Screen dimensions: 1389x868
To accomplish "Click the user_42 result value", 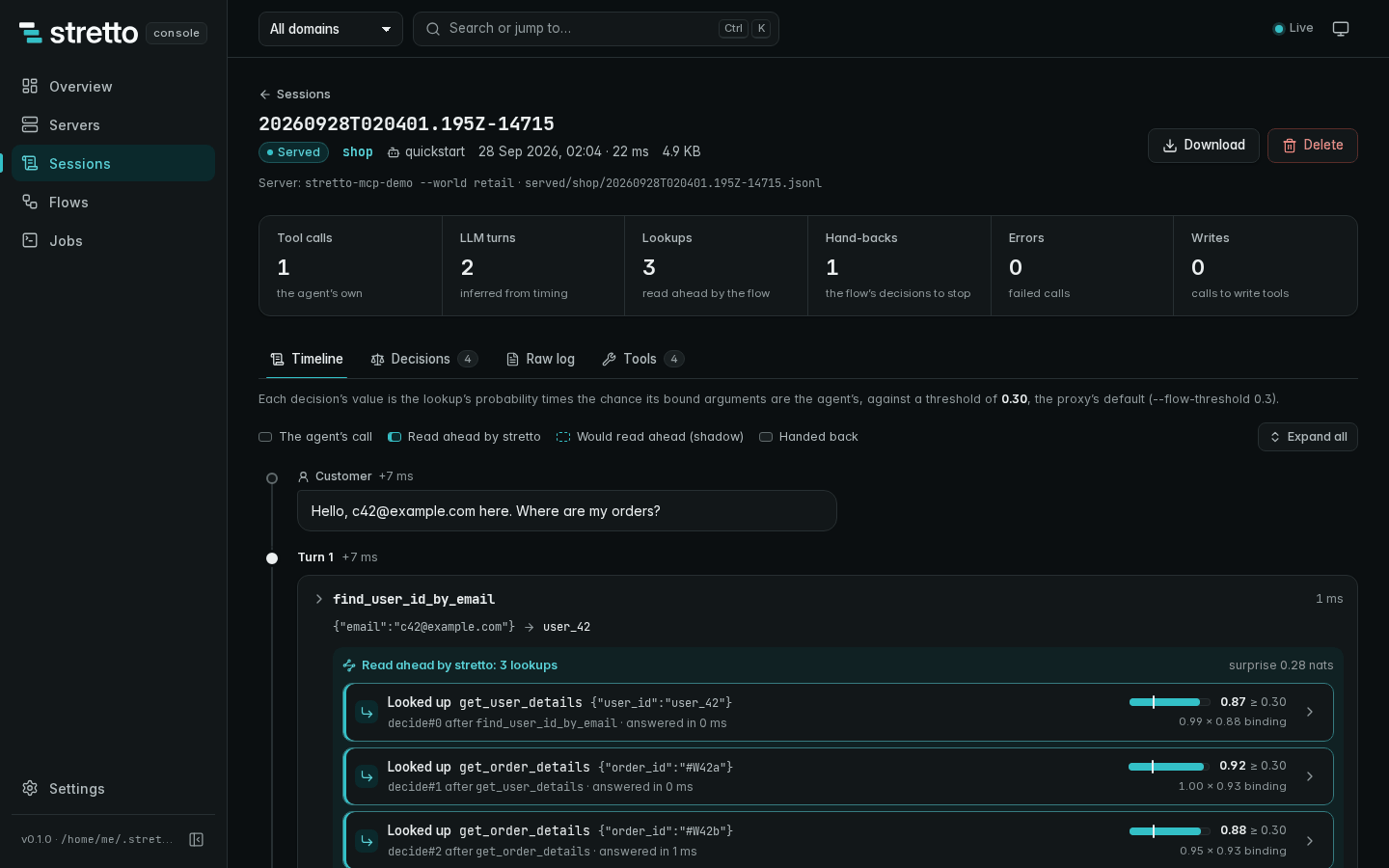I will point(566,627).
